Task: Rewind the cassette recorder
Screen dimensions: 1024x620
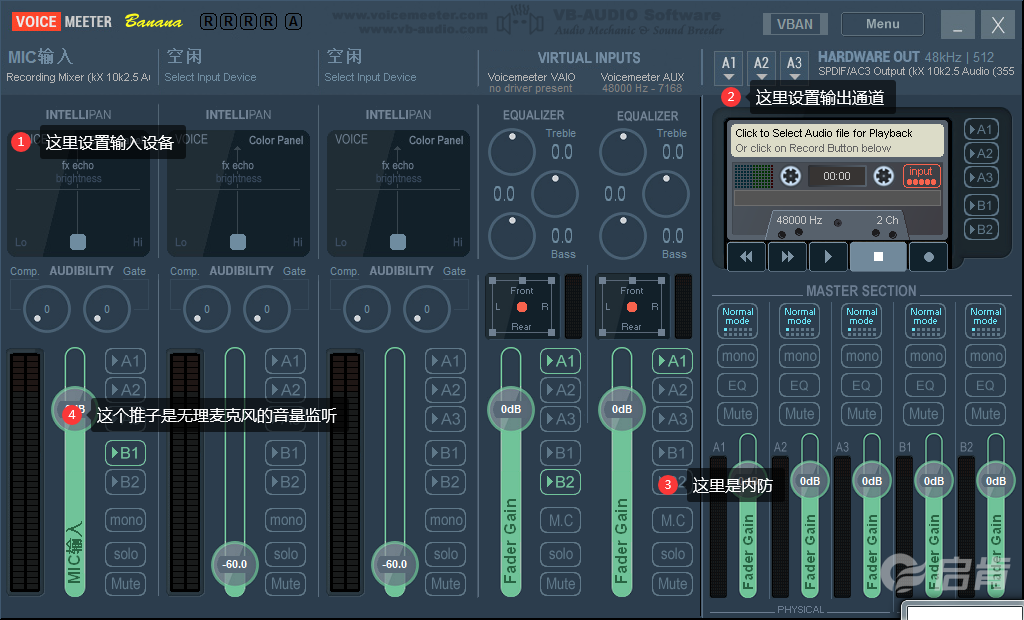Action: point(746,257)
